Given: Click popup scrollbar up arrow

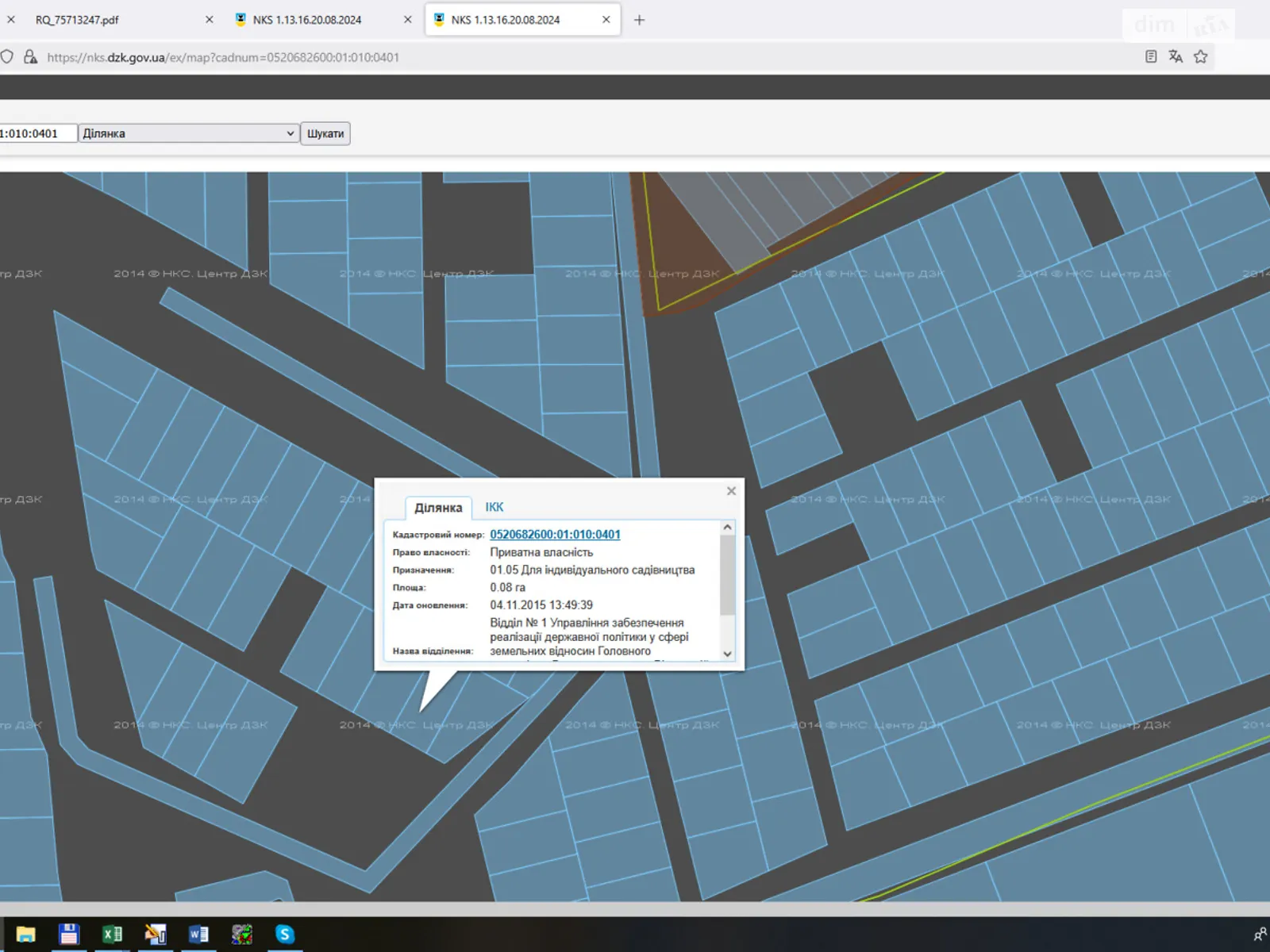Looking at the screenshot, I should pos(727,528).
